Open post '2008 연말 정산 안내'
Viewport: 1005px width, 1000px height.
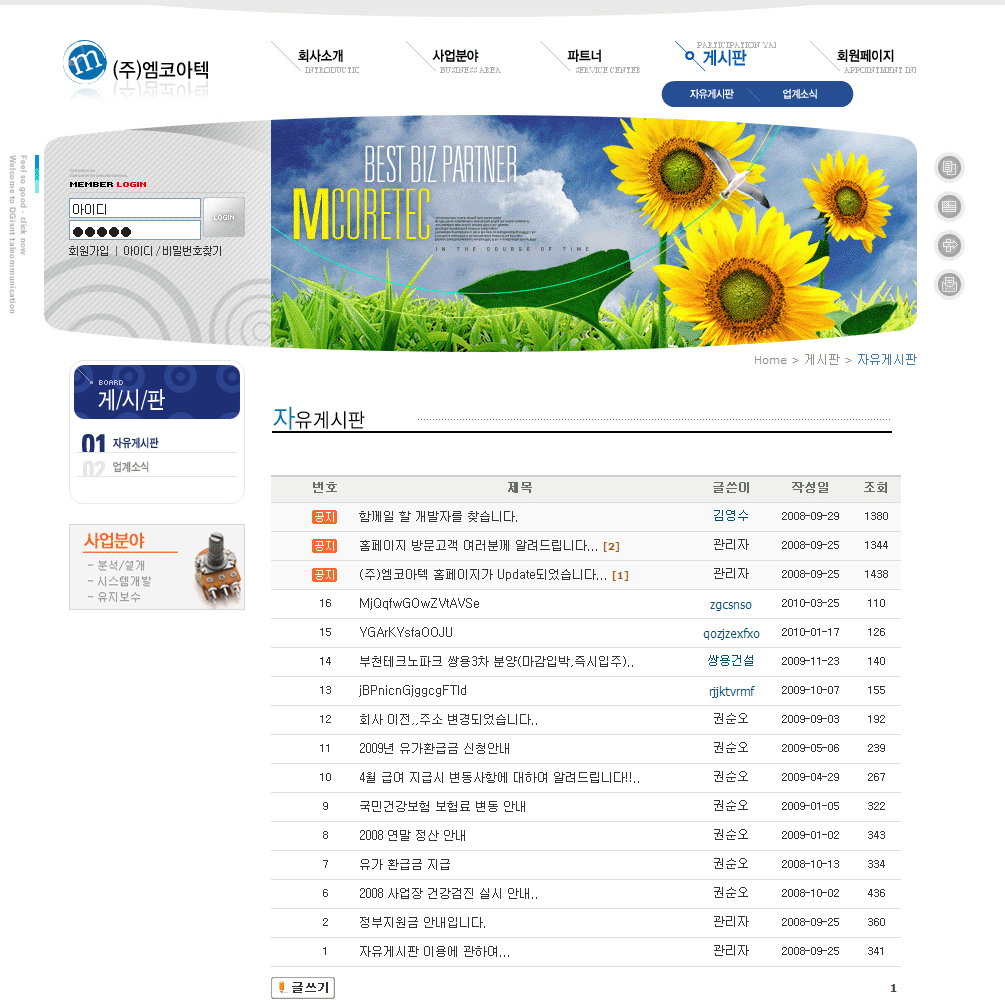pos(412,835)
